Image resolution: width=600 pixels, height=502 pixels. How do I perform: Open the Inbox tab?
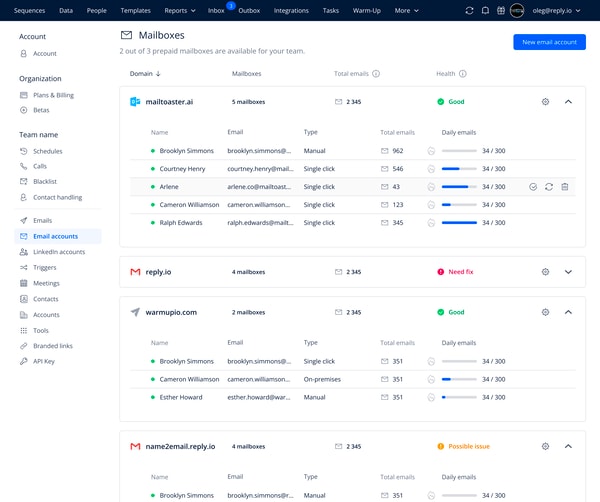pos(216,11)
